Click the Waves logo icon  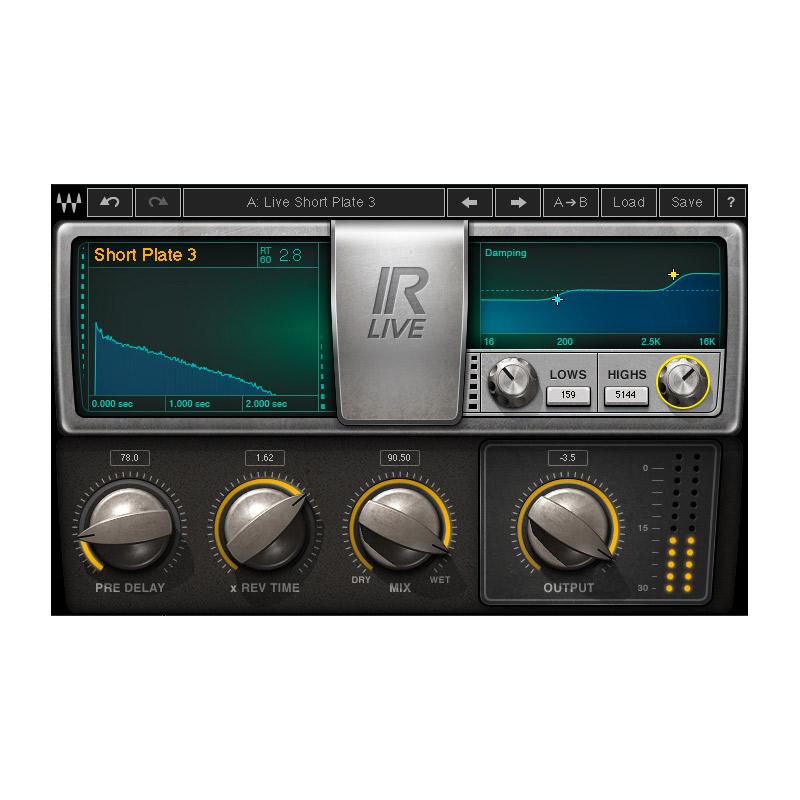click(x=70, y=202)
